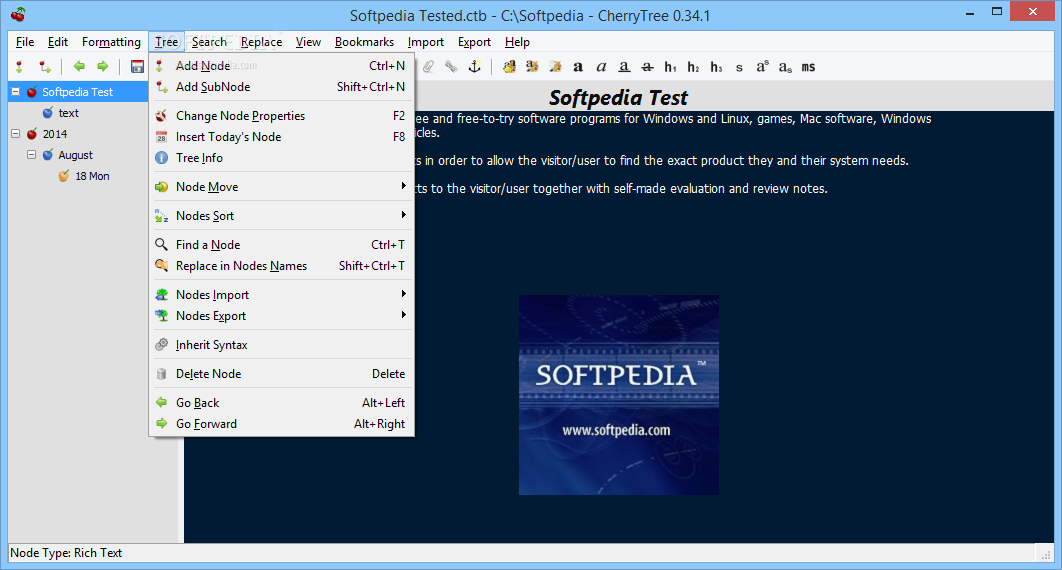Choose Add SubNode menu entry
Image resolution: width=1062 pixels, height=570 pixels.
[x=281, y=87]
